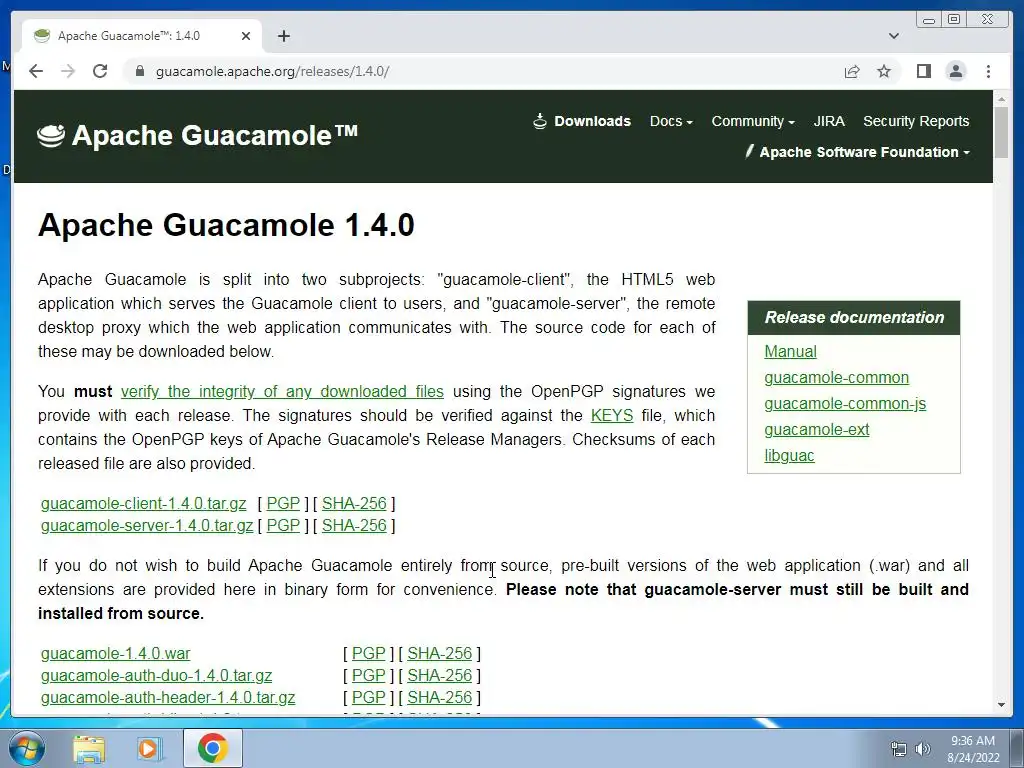This screenshot has width=1024, height=768.
Task: Click the Apache Guacamole 1.4.0 heading
Action: pyautogui.click(x=226, y=225)
